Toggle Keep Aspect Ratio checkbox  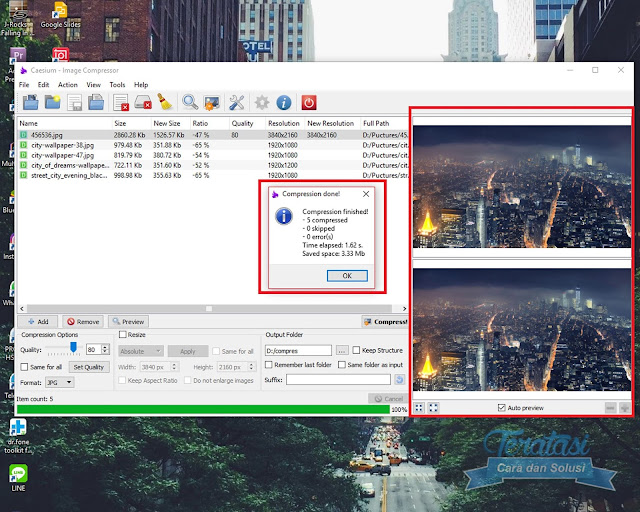click(122, 380)
